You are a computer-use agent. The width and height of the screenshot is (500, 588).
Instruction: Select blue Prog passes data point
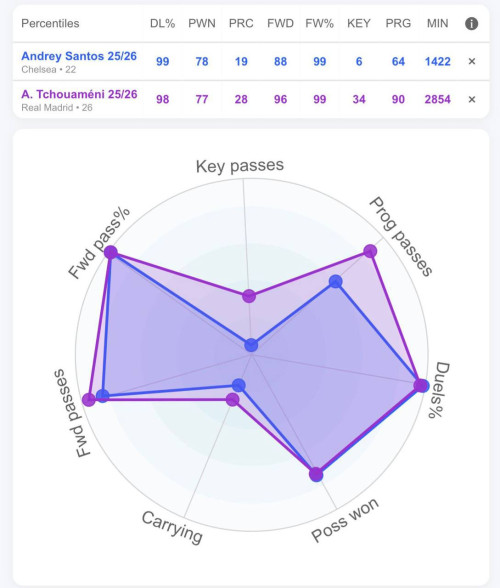(336, 281)
